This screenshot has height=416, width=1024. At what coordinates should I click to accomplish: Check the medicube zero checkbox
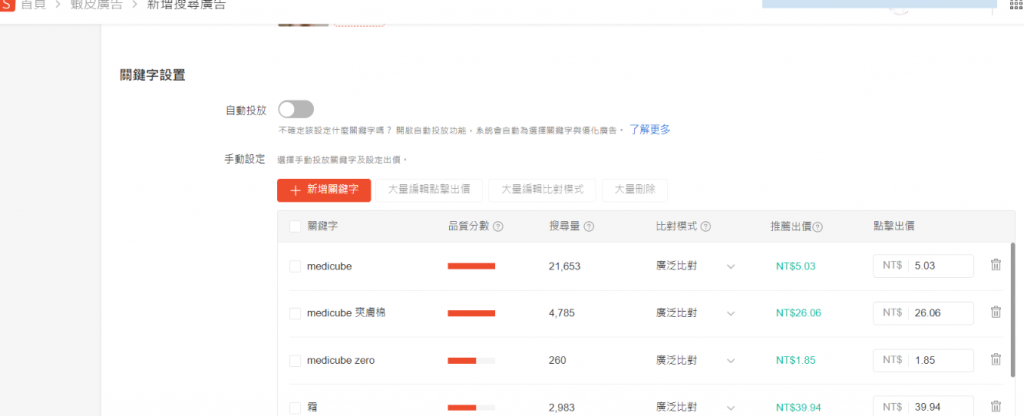(x=295, y=360)
